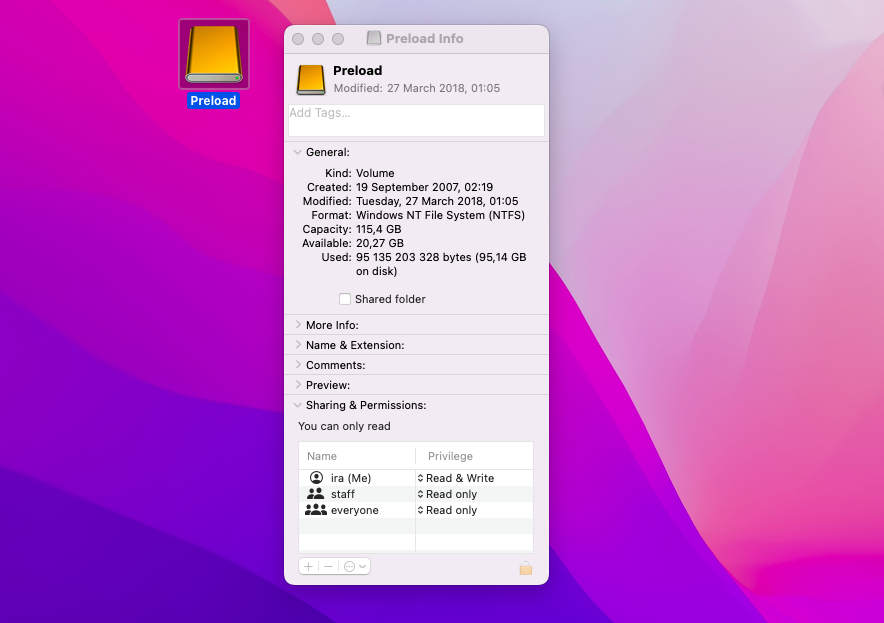The width and height of the screenshot is (884, 623).
Task: Click the Preload title in info header
Action: click(357, 70)
